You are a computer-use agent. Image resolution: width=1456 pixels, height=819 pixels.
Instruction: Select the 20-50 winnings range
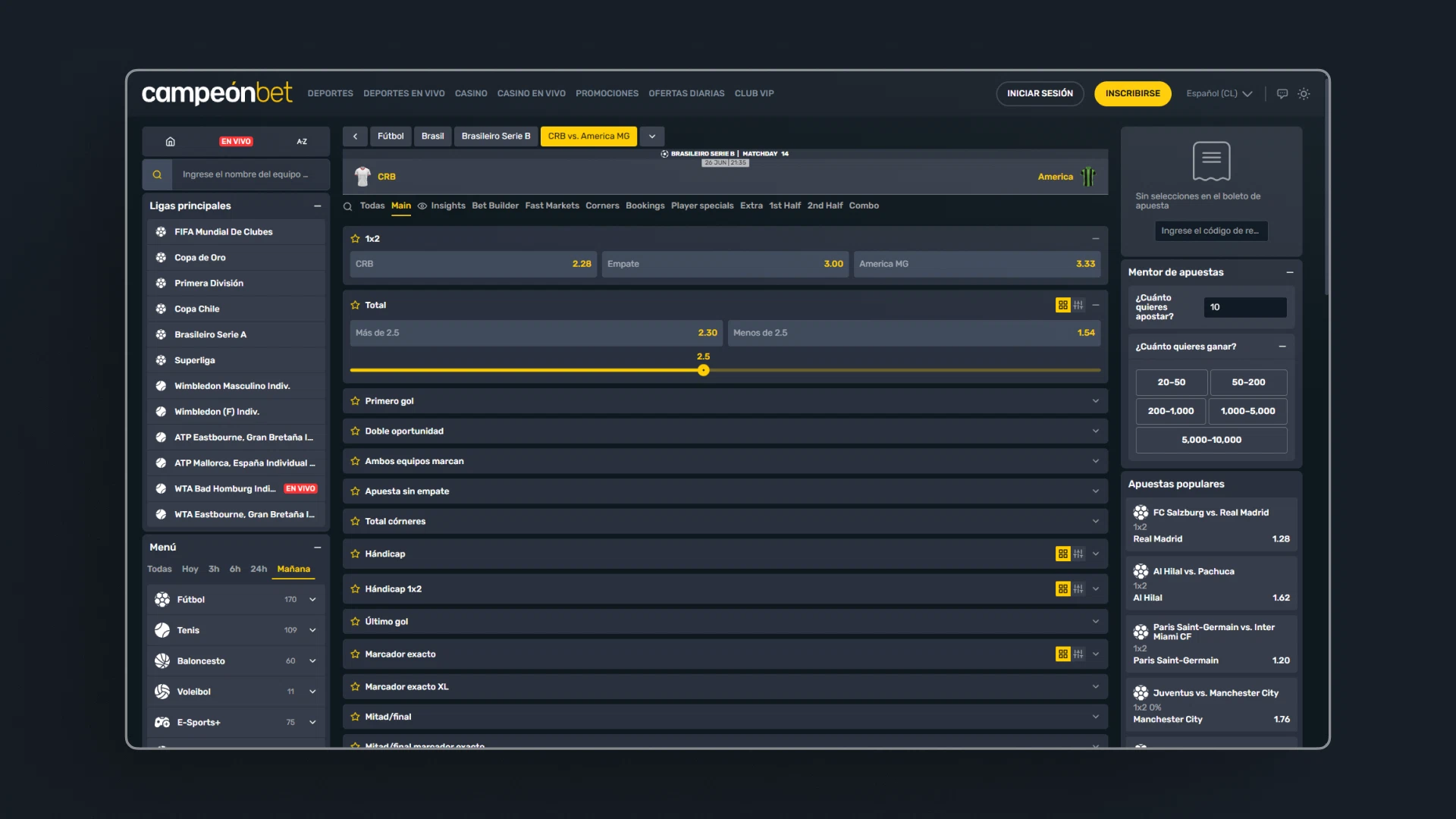pyautogui.click(x=1171, y=382)
